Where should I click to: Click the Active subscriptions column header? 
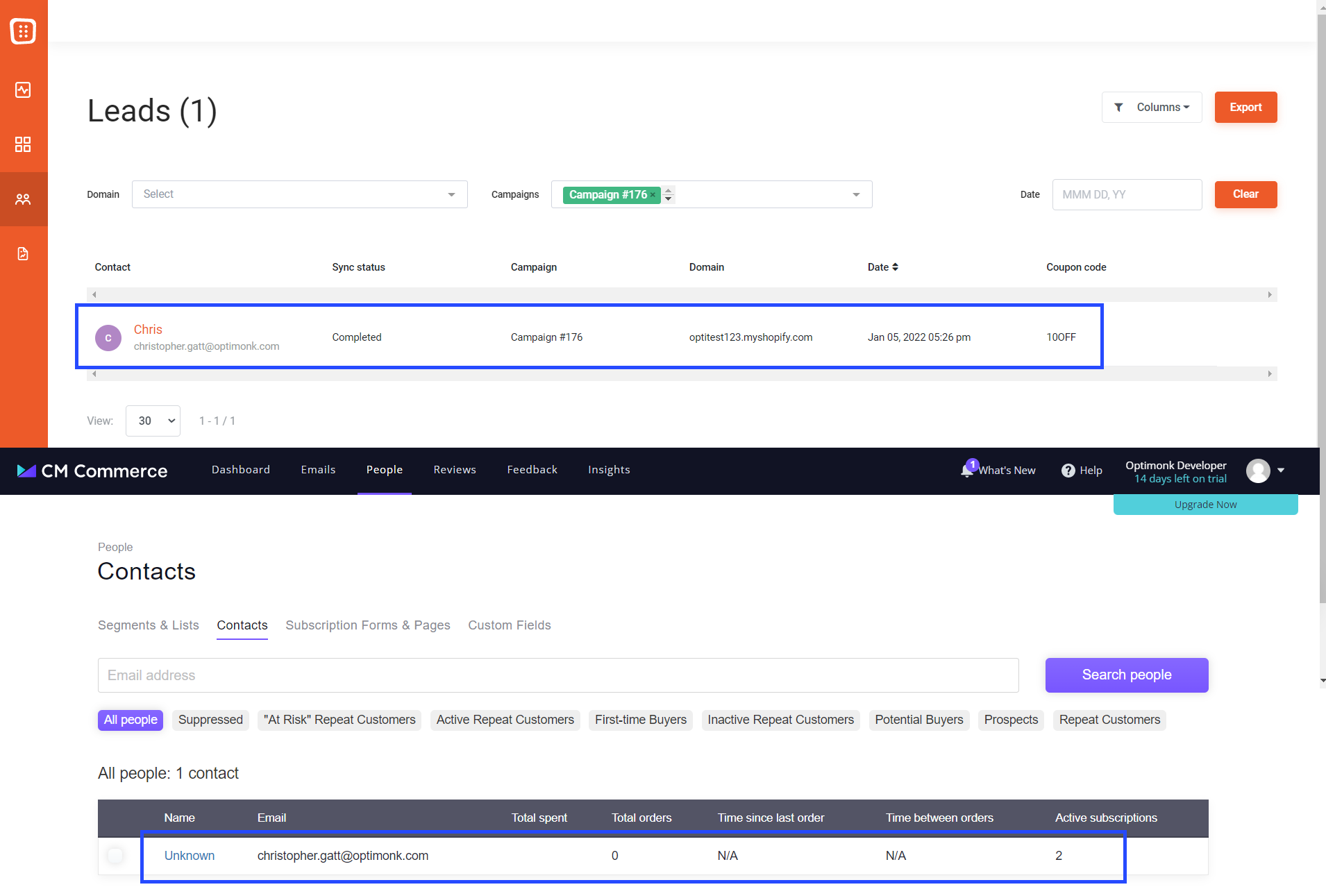click(1106, 818)
